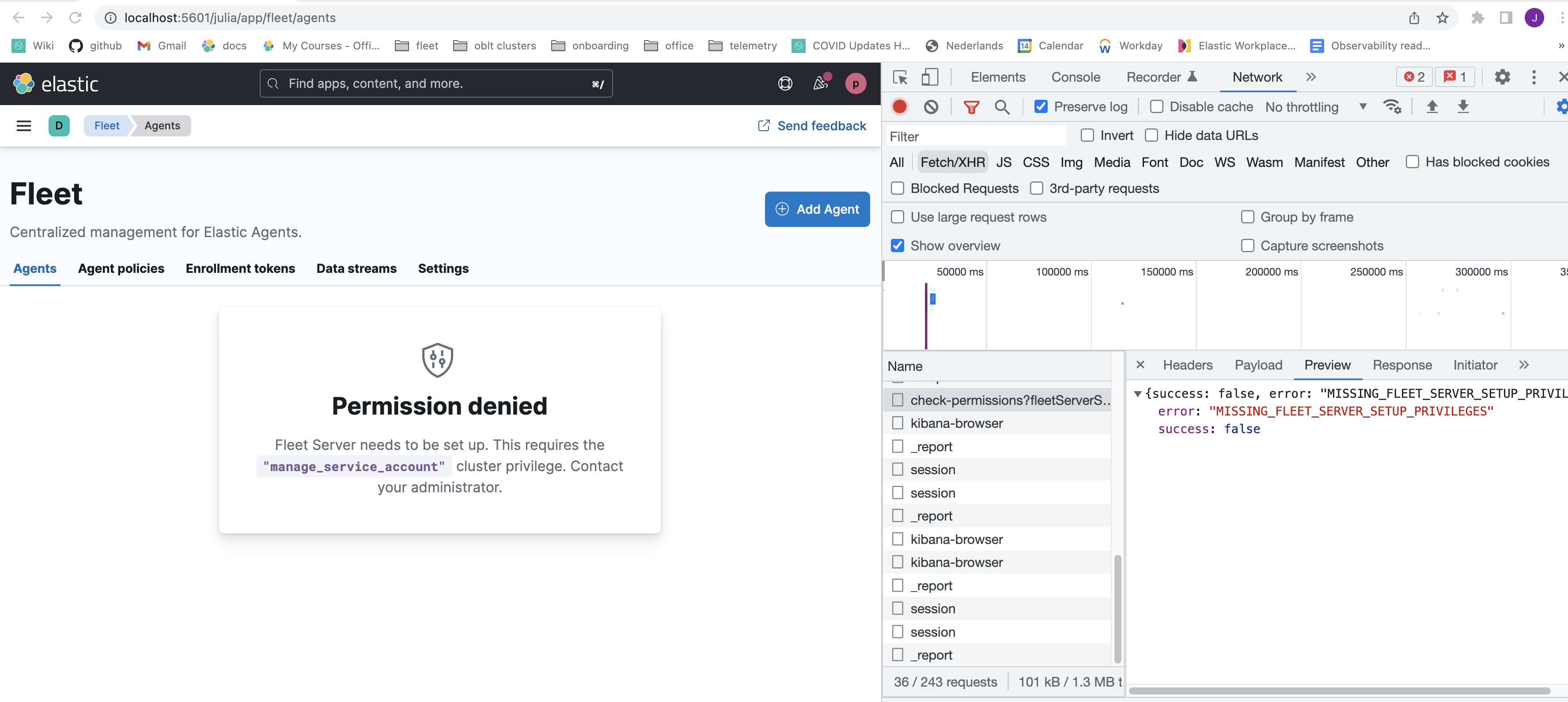Enable the Disable cache checkbox
The image size is (1568, 702).
(x=1156, y=106)
